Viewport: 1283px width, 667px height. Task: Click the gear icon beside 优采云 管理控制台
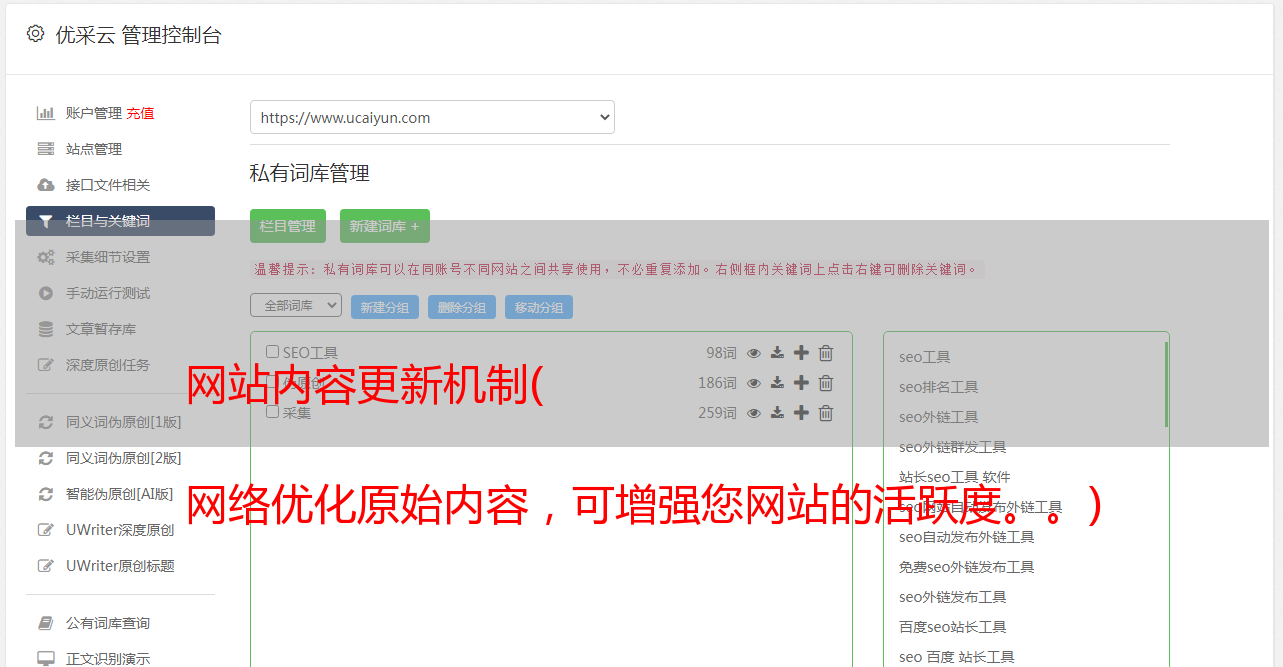(36, 34)
